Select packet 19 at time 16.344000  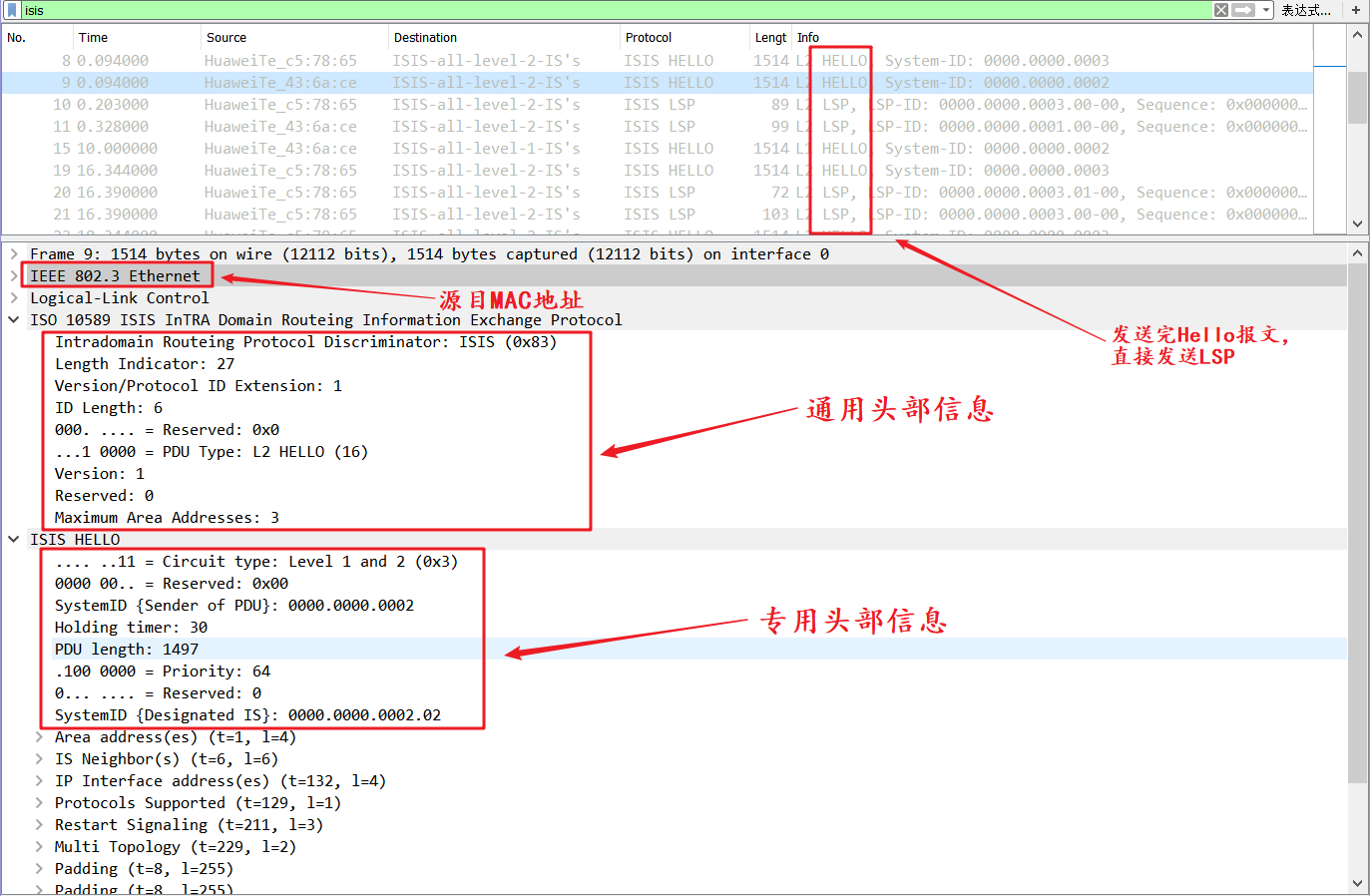(x=657, y=171)
